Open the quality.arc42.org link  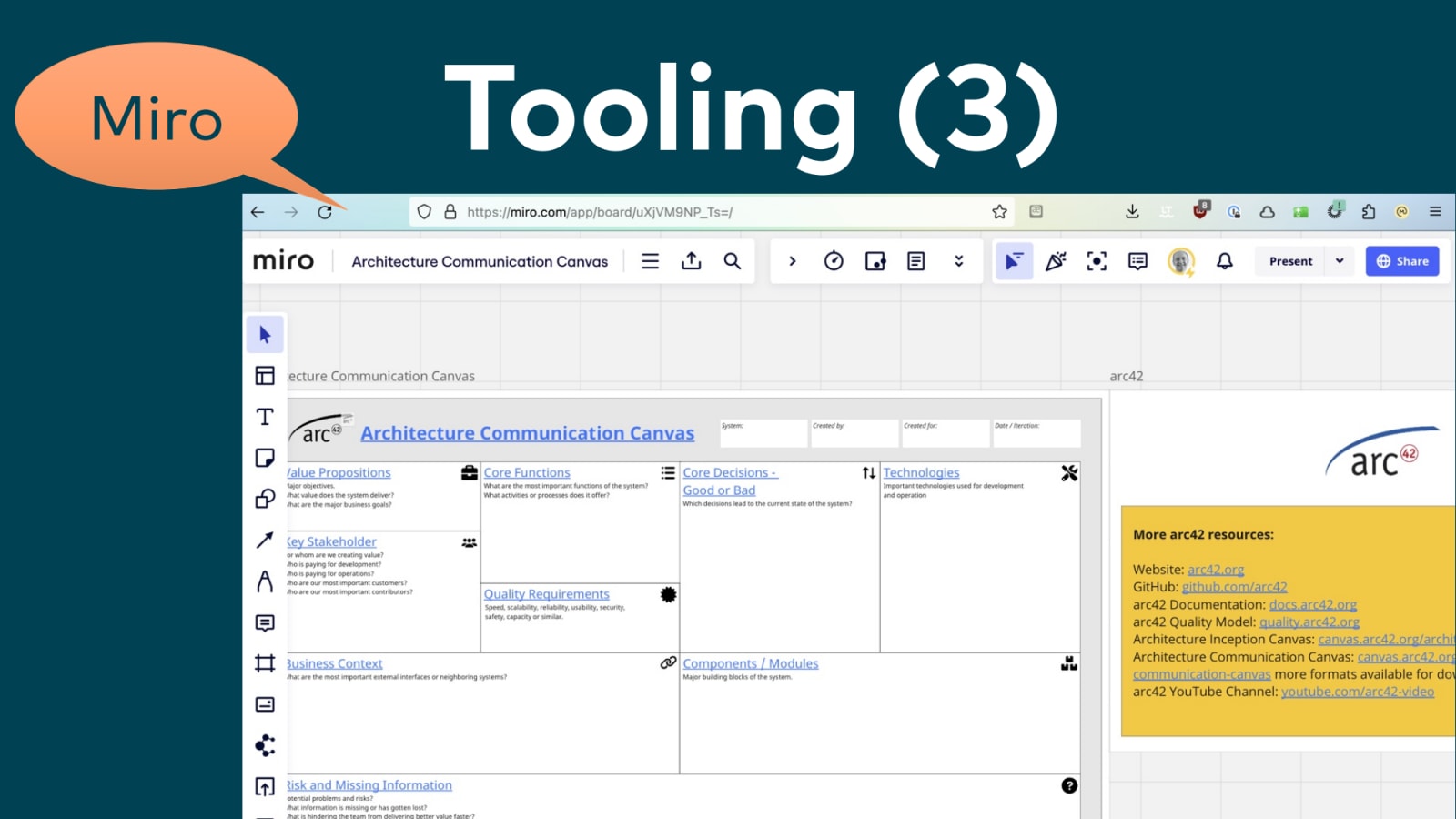(1309, 622)
